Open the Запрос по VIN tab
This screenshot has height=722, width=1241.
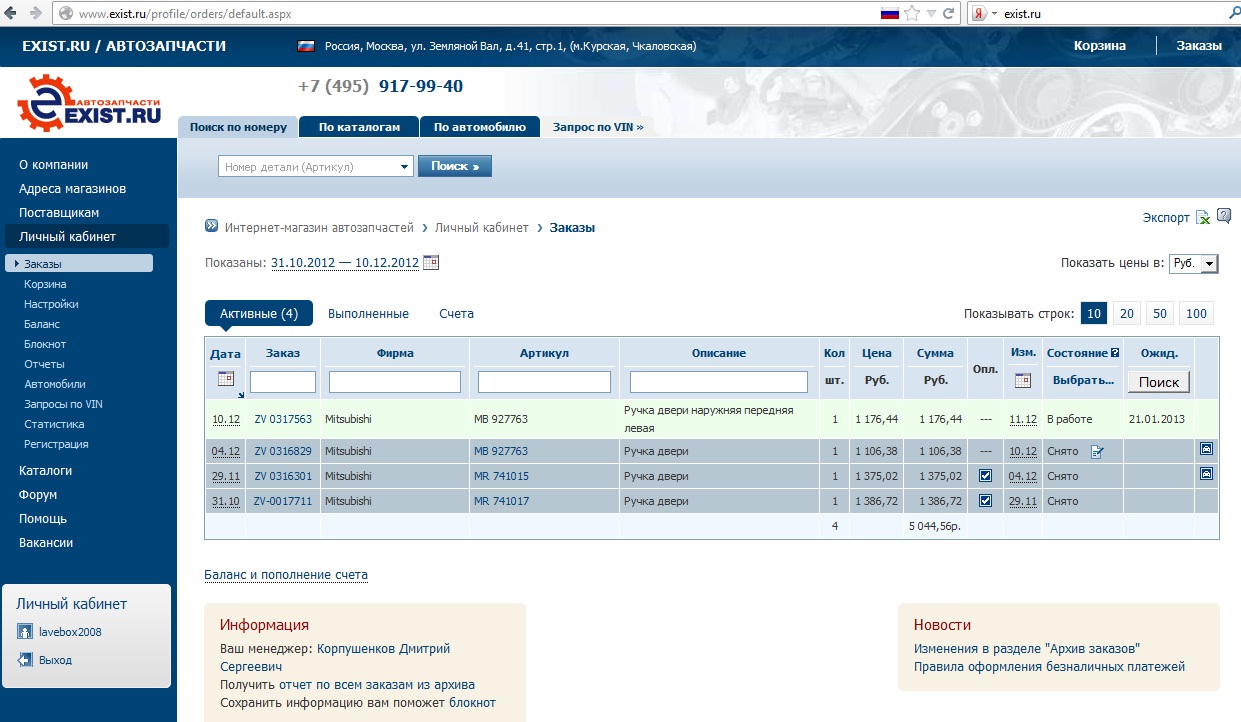[598, 127]
